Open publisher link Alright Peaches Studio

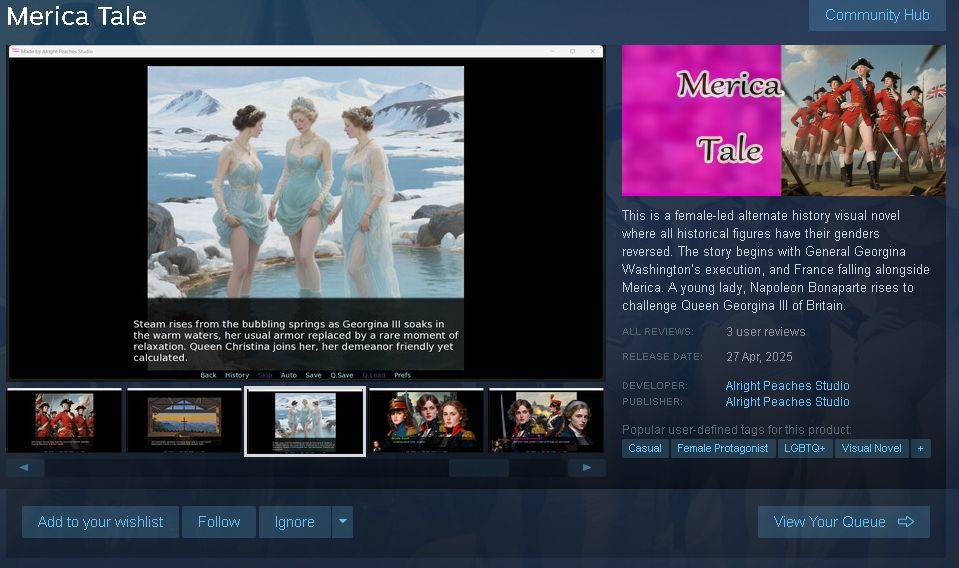pyautogui.click(x=787, y=402)
